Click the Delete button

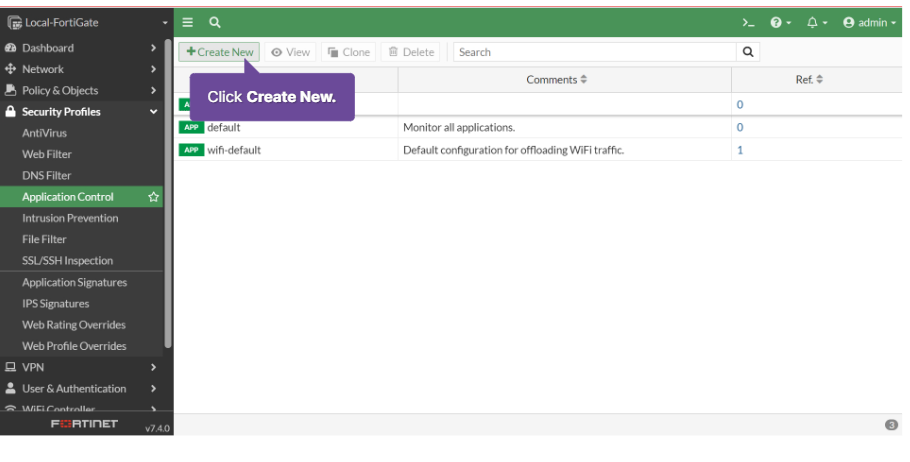click(x=411, y=52)
